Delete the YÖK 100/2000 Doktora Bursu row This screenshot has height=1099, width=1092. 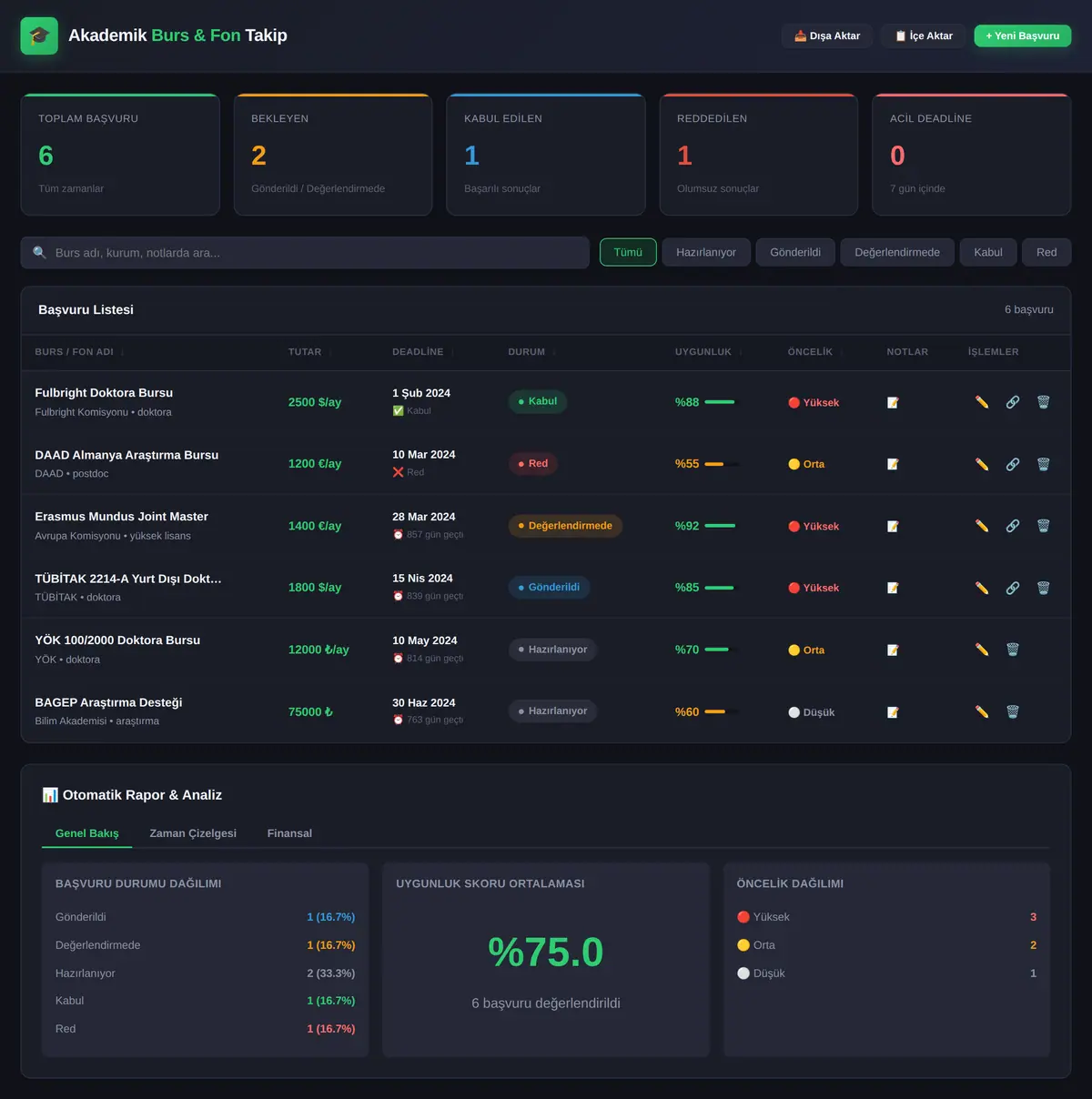coord(1013,650)
